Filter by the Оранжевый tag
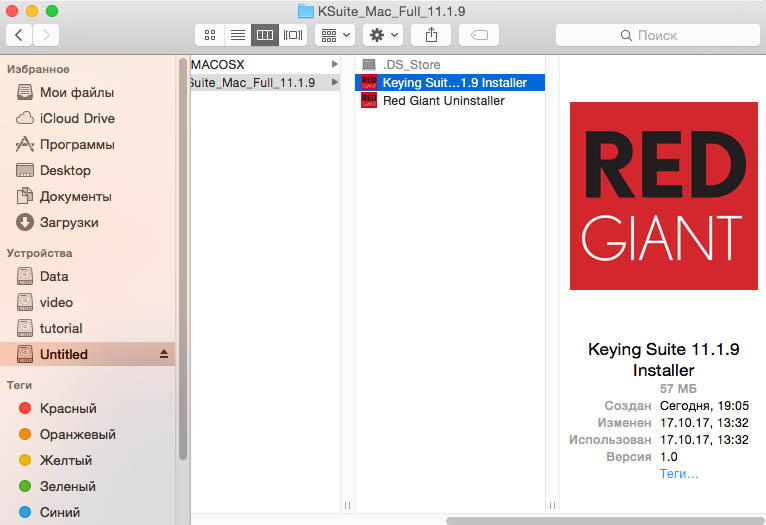766x525 pixels. click(x=88, y=434)
